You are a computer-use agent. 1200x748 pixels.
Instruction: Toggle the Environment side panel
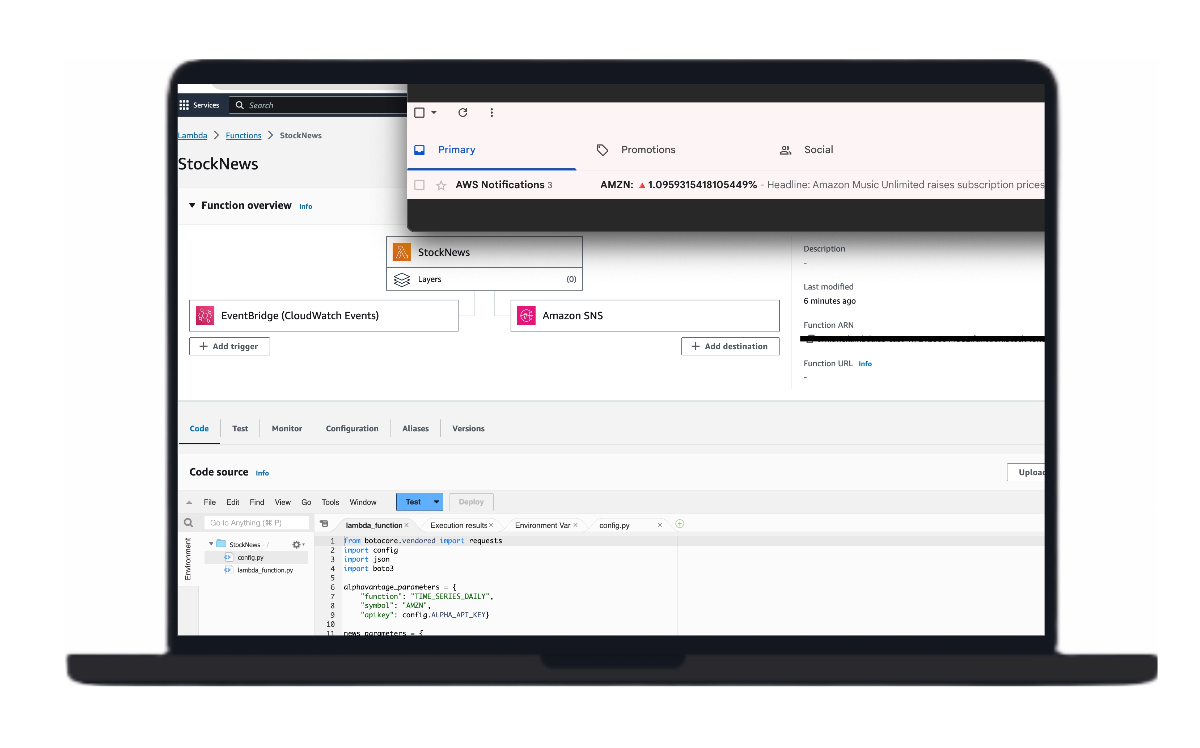tap(187, 559)
